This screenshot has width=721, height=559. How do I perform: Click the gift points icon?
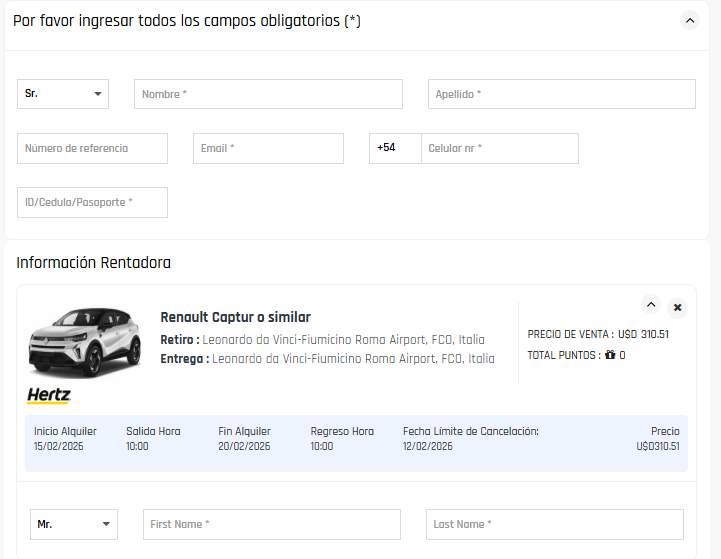tap(610, 355)
